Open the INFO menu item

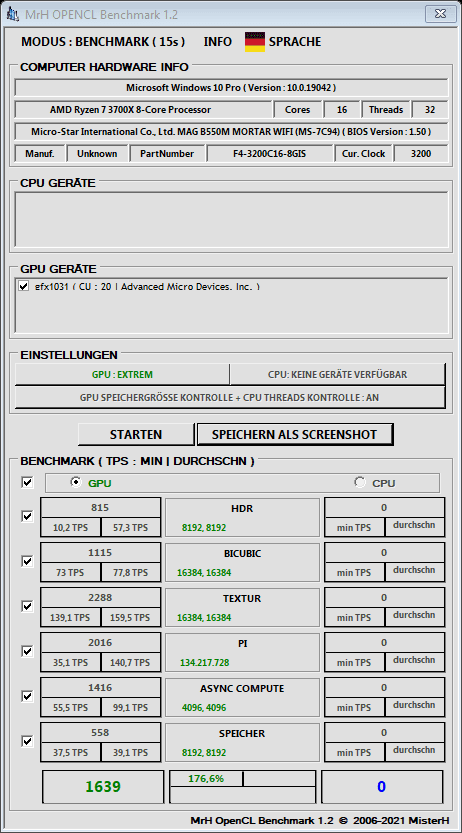point(218,42)
